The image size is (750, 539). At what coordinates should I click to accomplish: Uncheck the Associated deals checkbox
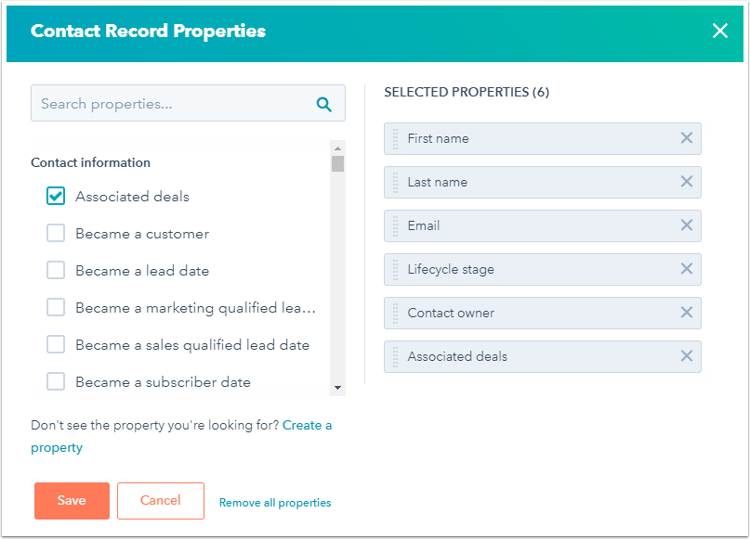coord(55,196)
